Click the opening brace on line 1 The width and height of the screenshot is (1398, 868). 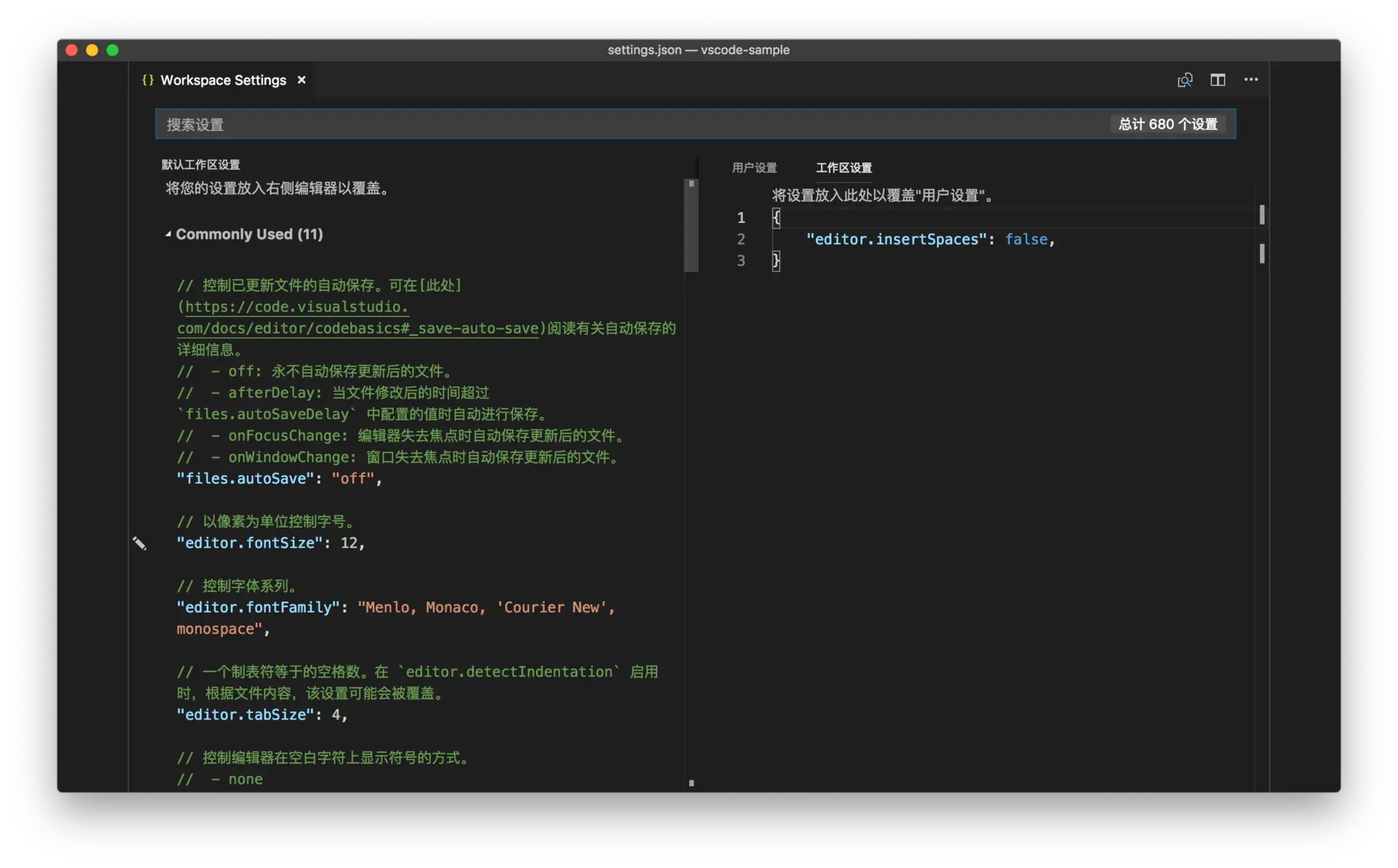(776, 218)
